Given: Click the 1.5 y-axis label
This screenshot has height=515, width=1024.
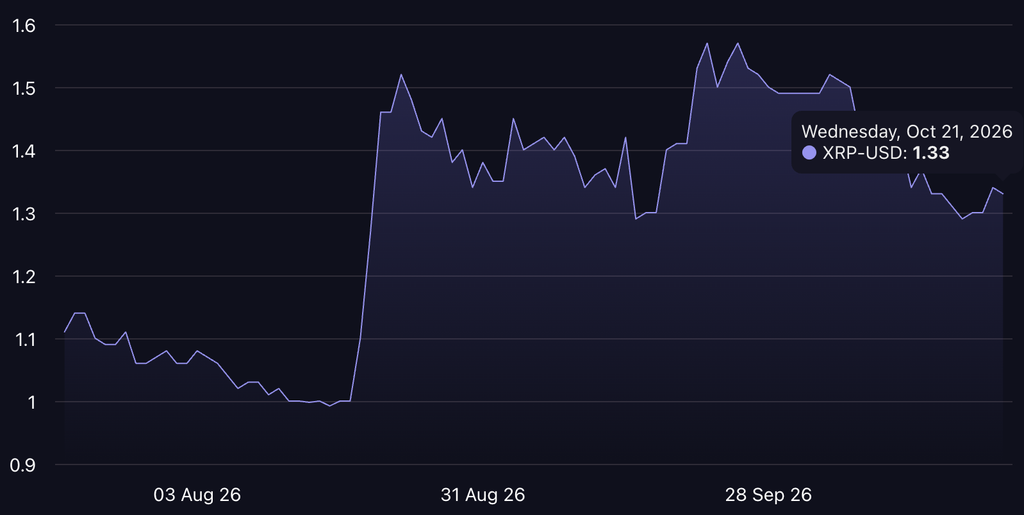Looking at the screenshot, I should click(x=24, y=88).
